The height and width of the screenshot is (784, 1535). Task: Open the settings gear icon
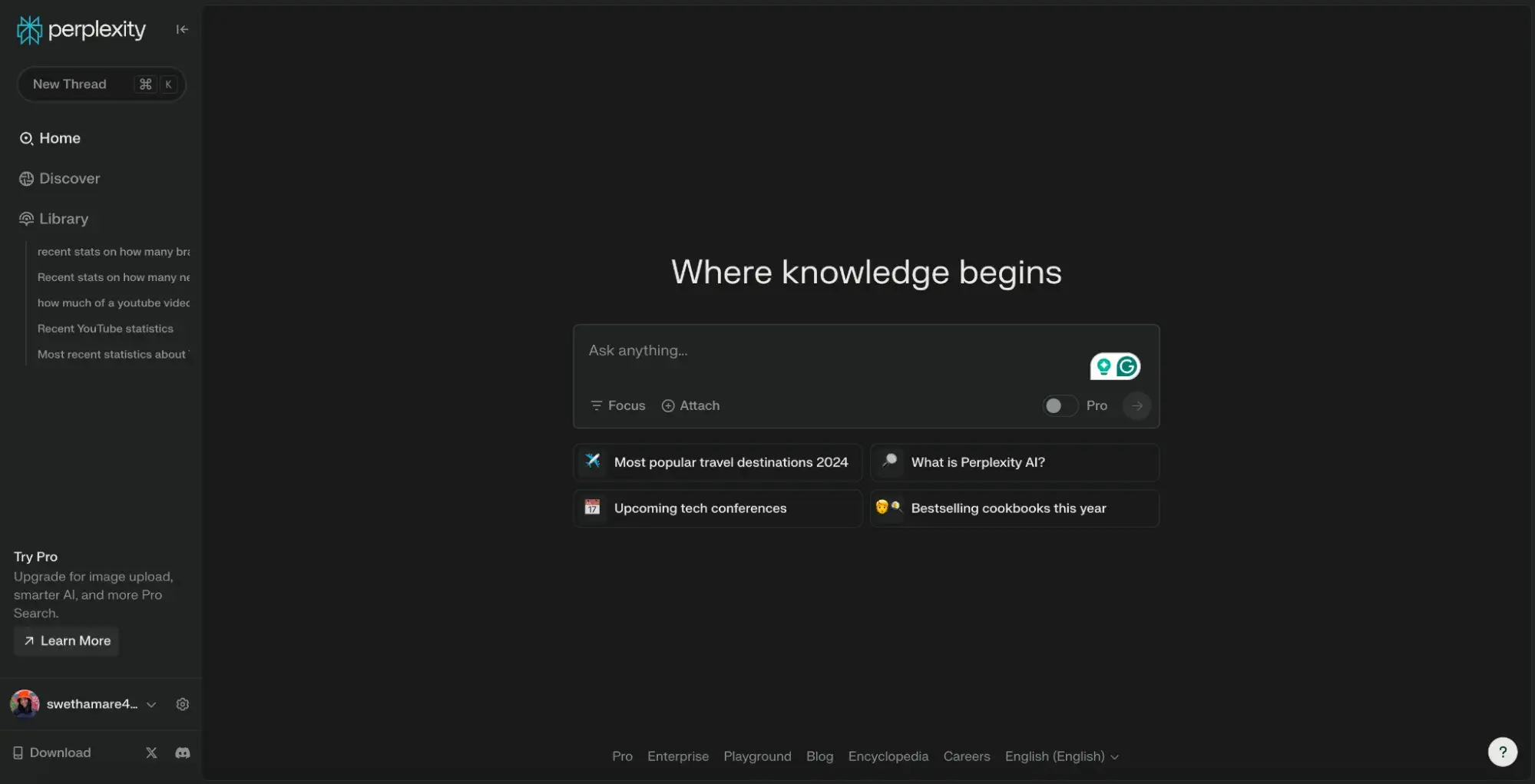[182, 704]
